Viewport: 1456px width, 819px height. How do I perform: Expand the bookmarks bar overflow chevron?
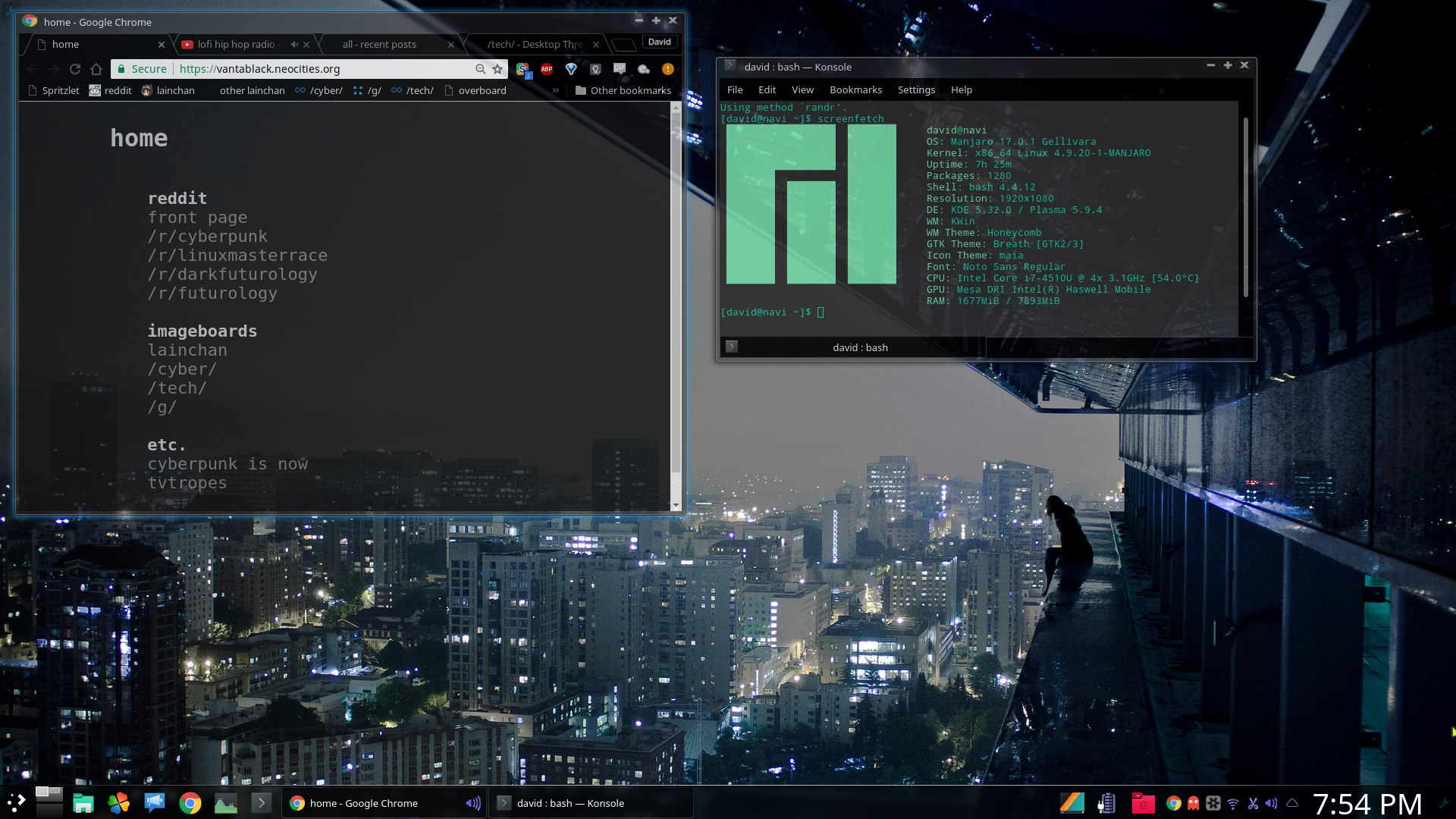coord(556,90)
